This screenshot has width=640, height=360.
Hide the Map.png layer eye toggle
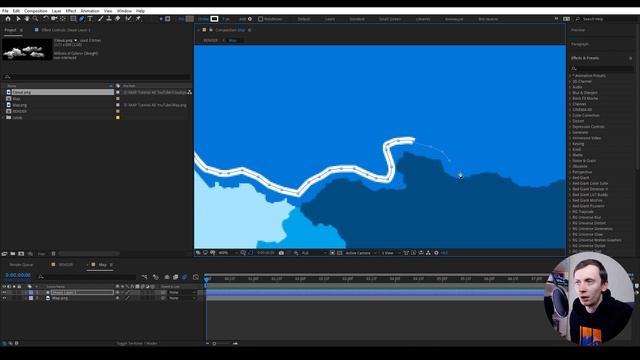coord(4,298)
